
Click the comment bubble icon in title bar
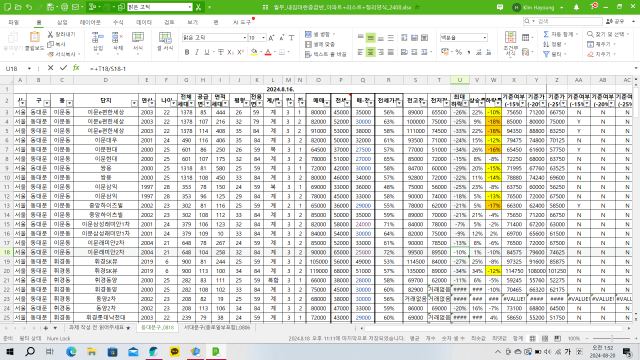pos(500,7)
